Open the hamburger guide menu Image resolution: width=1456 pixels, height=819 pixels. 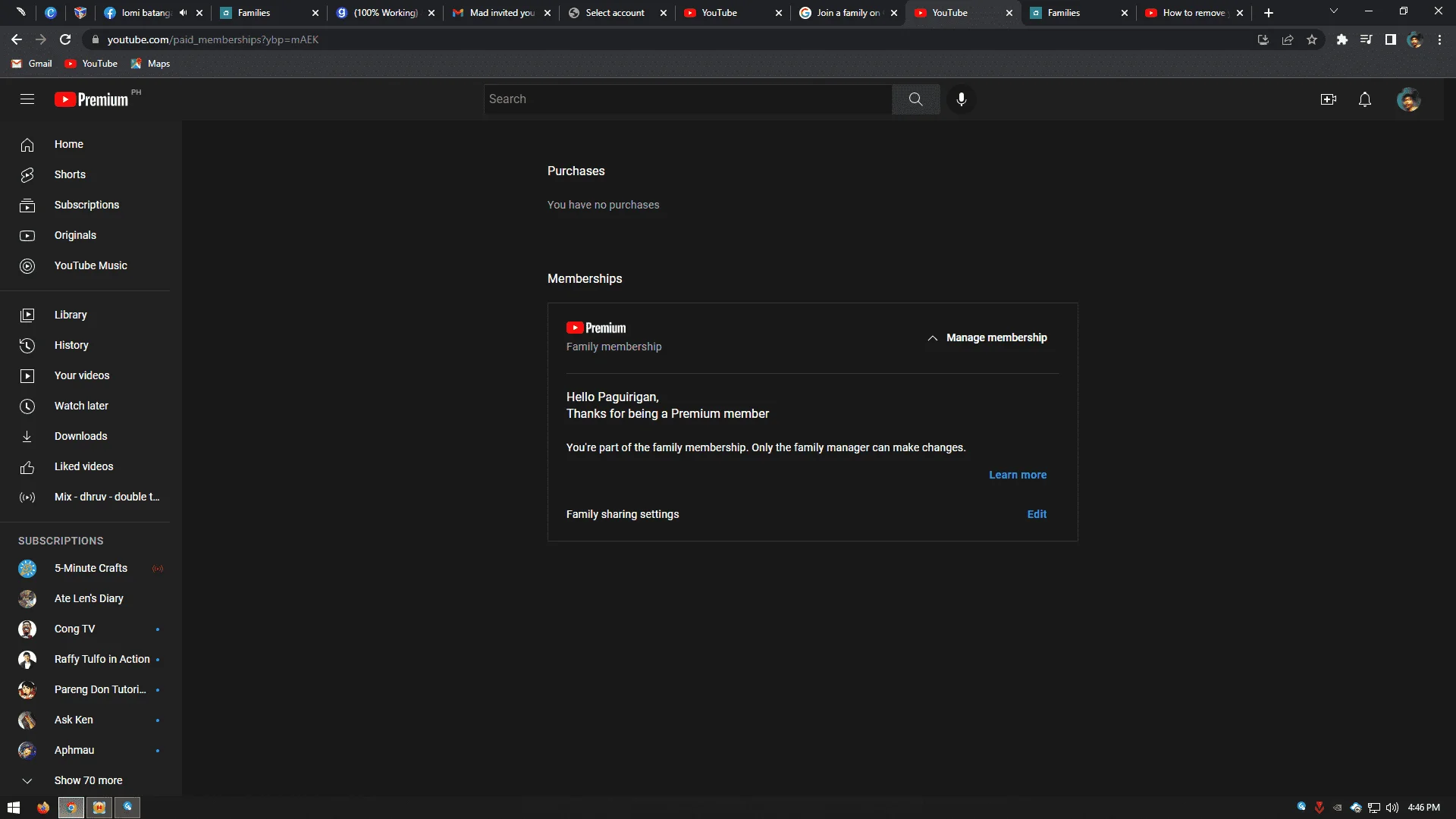tap(27, 99)
